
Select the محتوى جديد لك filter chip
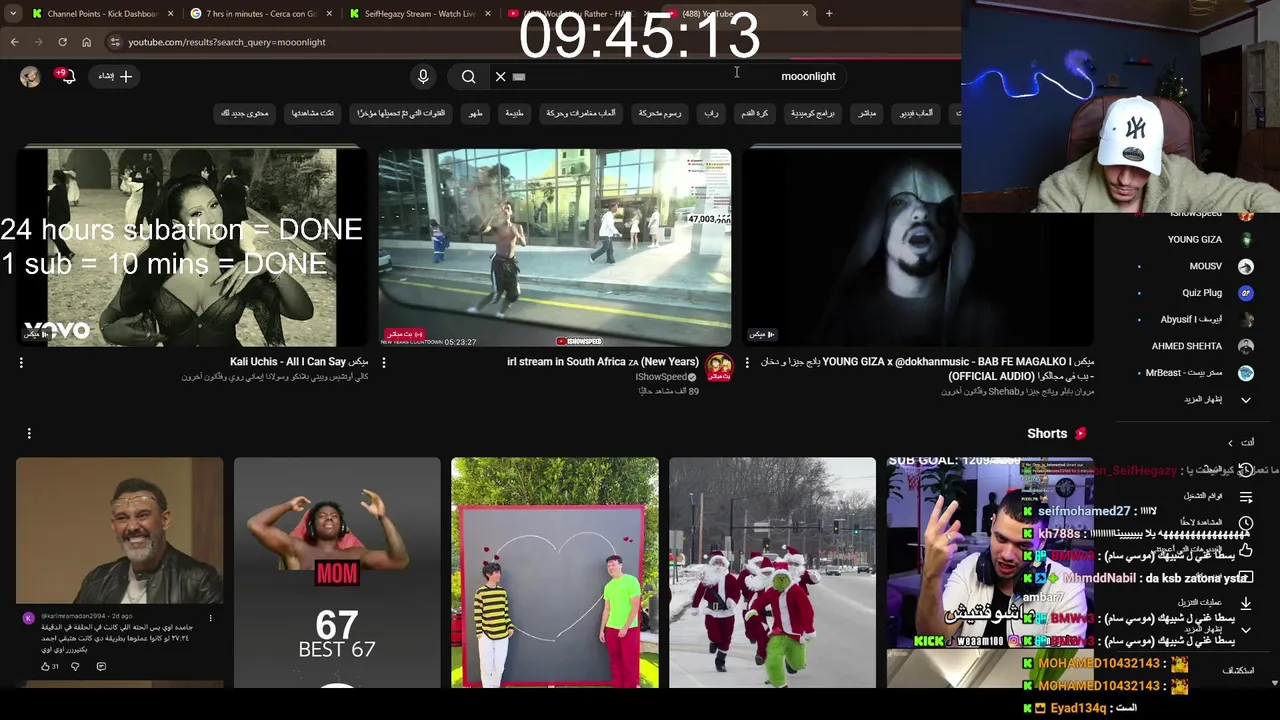tap(245, 113)
